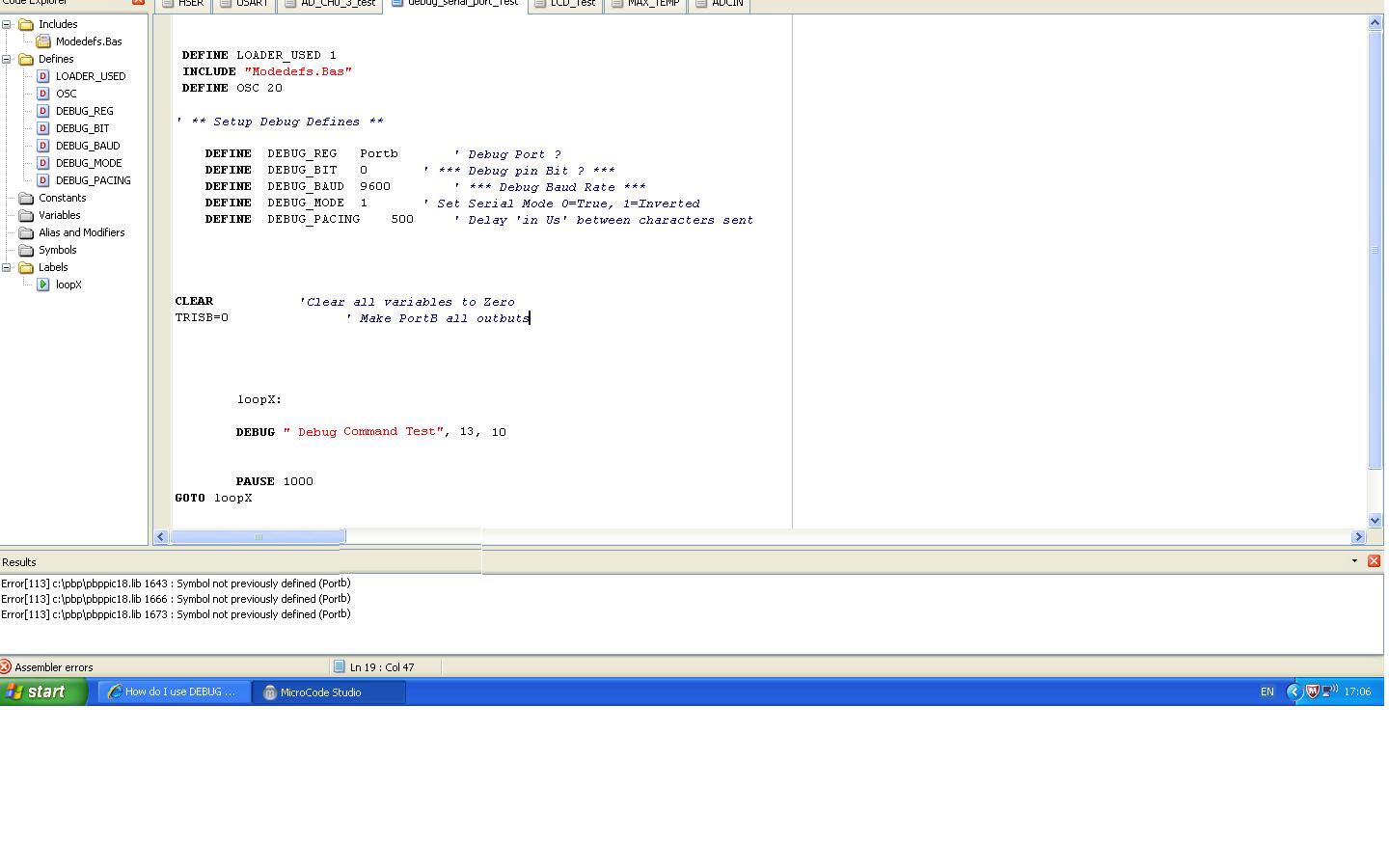
Task: Switch to 'How do I use DEBUG' browser window
Action: (x=174, y=692)
